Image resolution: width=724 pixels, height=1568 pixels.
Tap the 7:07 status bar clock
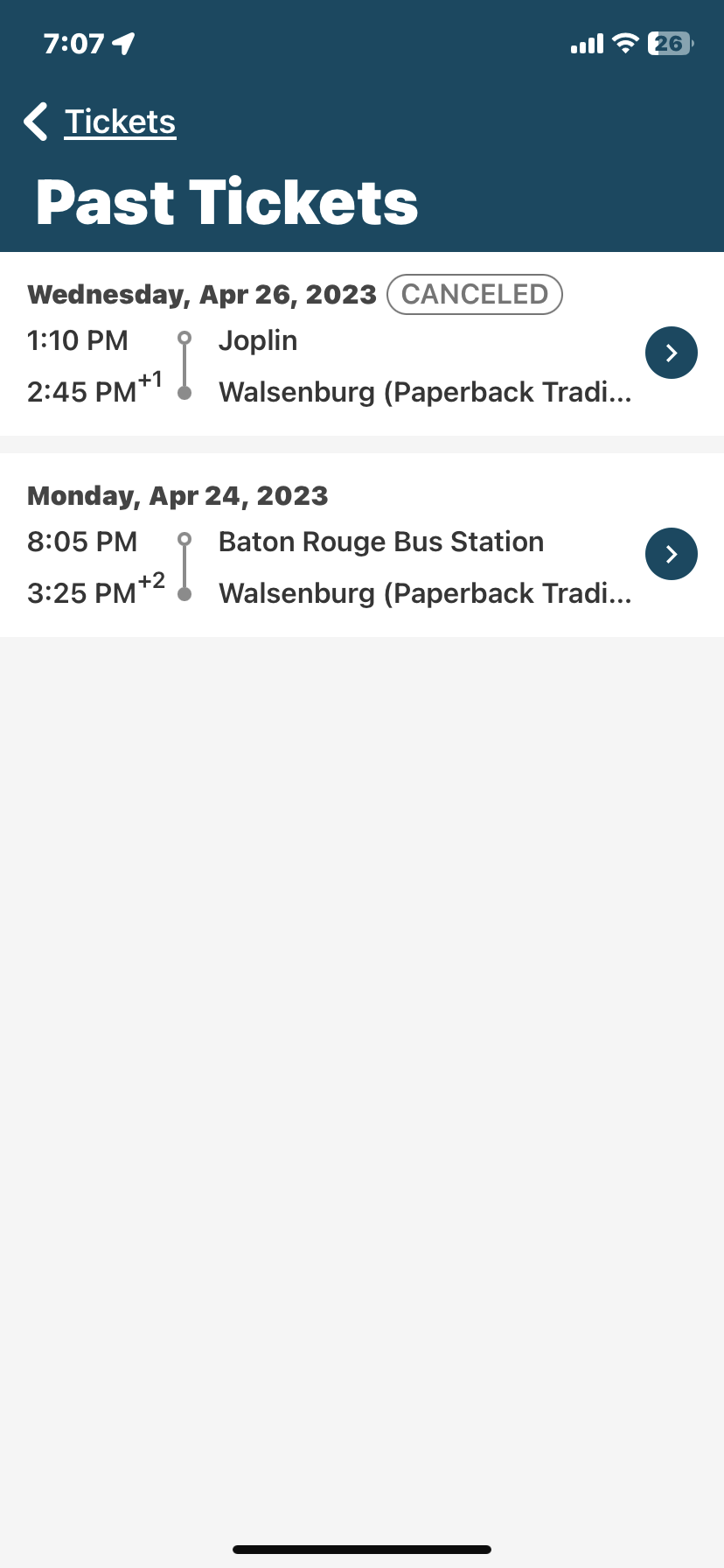(x=74, y=43)
